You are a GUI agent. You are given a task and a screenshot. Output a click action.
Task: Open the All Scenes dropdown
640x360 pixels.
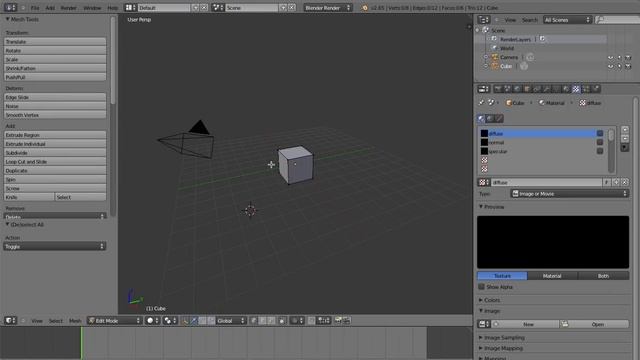(x=567, y=20)
